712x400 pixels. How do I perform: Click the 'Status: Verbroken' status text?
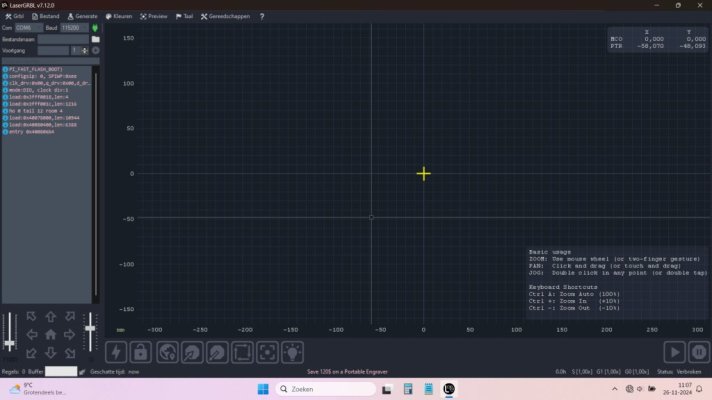coord(679,372)
